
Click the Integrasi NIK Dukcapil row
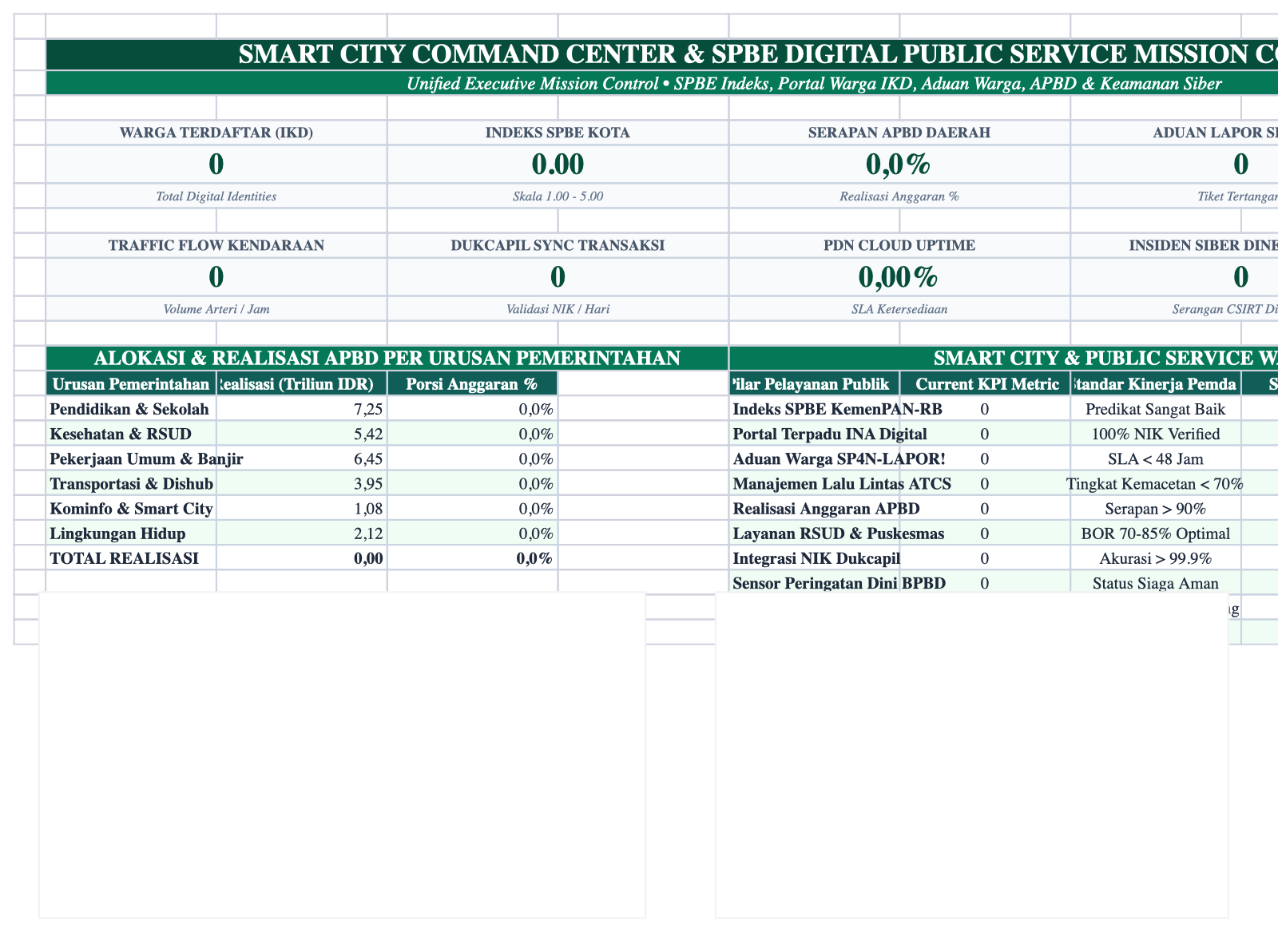pyautogui.click(x=814, y=557)
